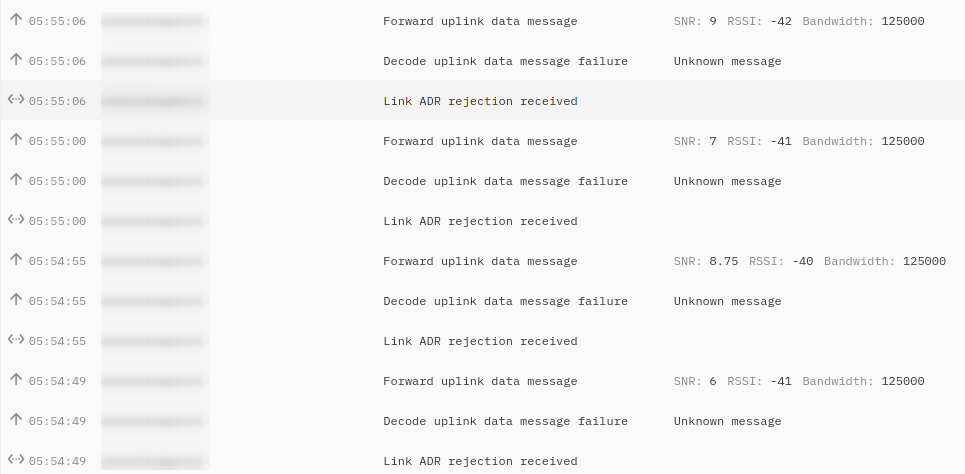Click uplink arrow of 05:54:49 Decode failure row
The image size is (965, 474).
(16, 420)
